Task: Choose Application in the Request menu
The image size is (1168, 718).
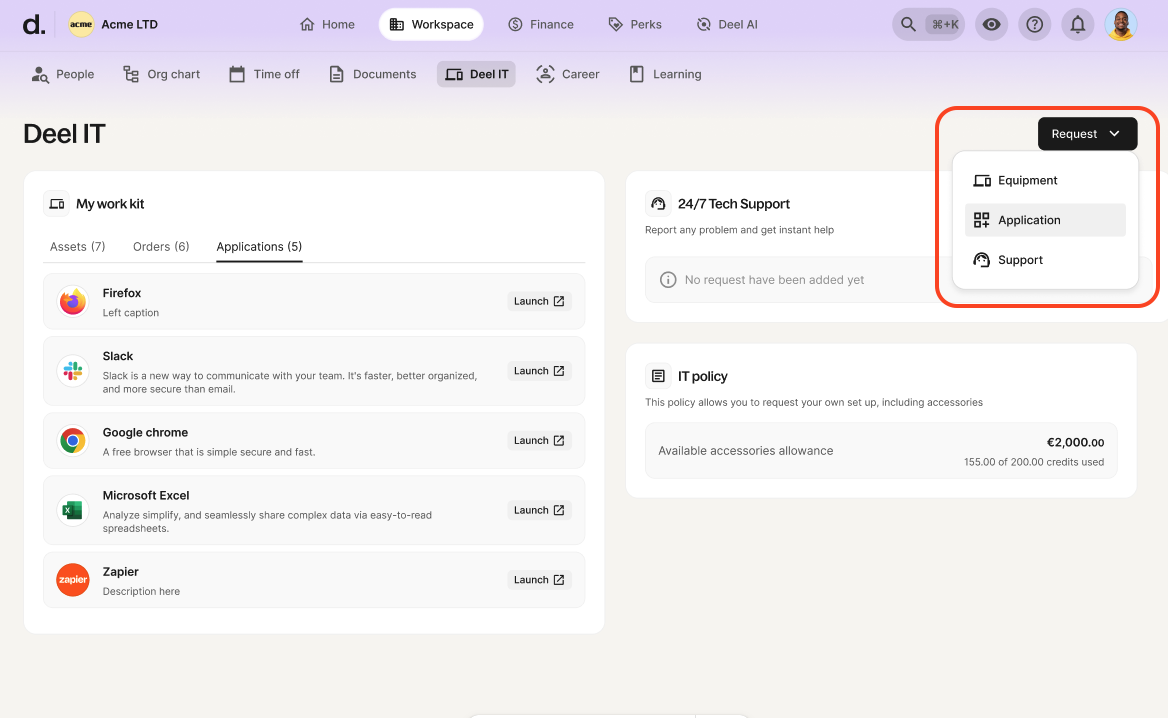Action: pyautogui.click(x=1029, y=220)
